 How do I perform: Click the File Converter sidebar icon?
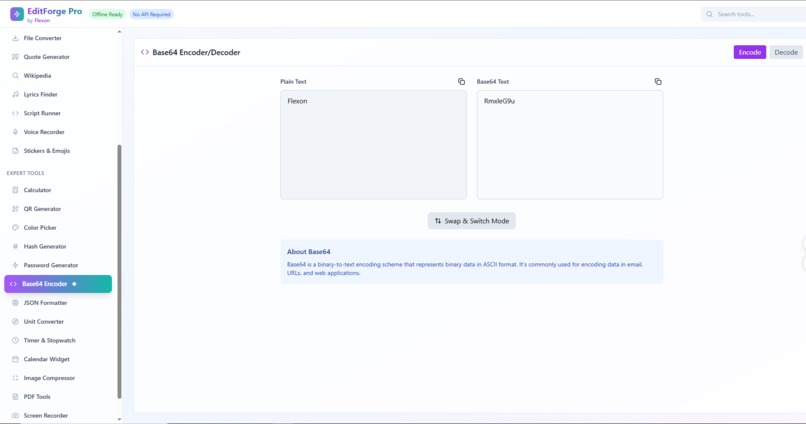point(15,38)
